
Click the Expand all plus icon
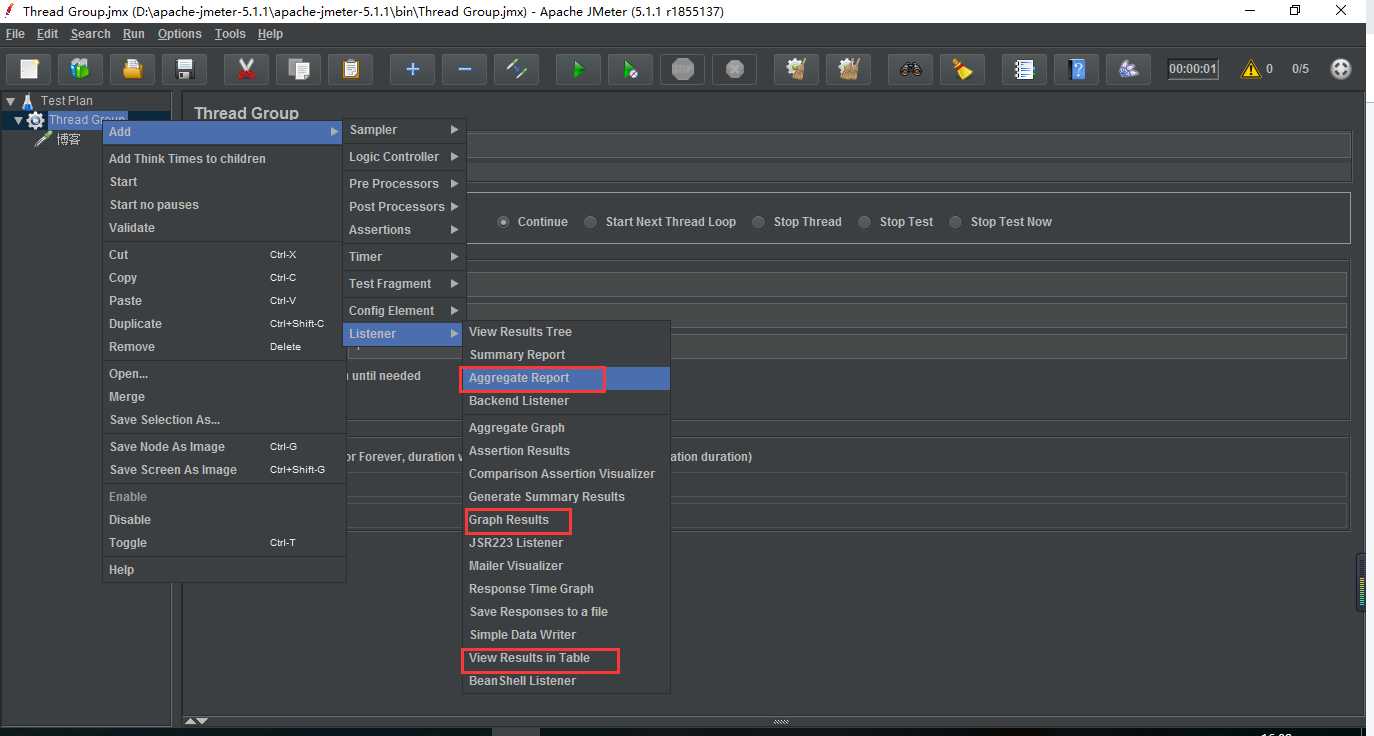[x=412, y=69]
